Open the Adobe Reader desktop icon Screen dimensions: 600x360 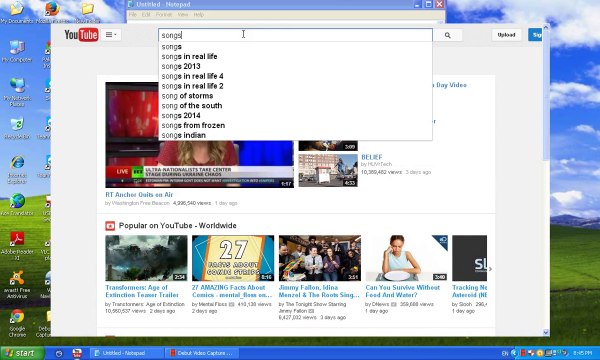[x=17, y=246]
